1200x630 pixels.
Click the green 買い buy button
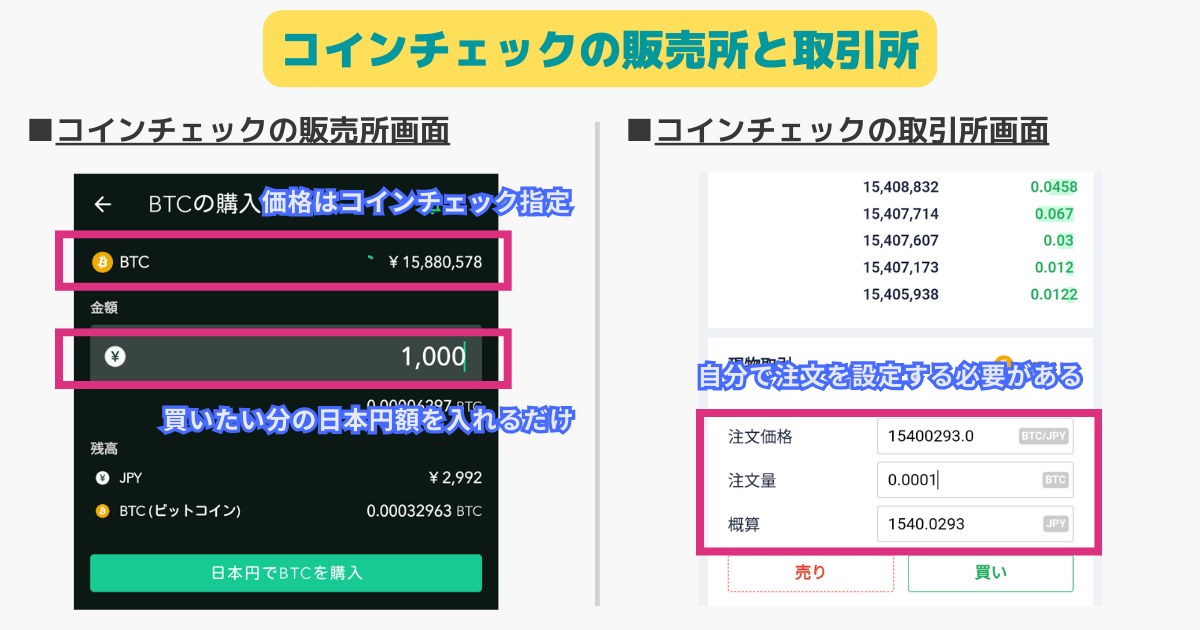[x=990, y=573]
